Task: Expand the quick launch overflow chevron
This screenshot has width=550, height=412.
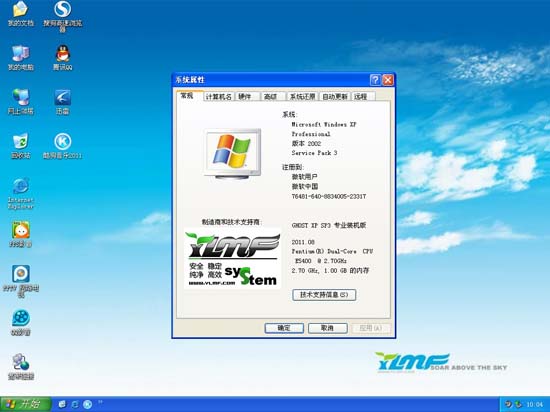Action: coord(100,402)
